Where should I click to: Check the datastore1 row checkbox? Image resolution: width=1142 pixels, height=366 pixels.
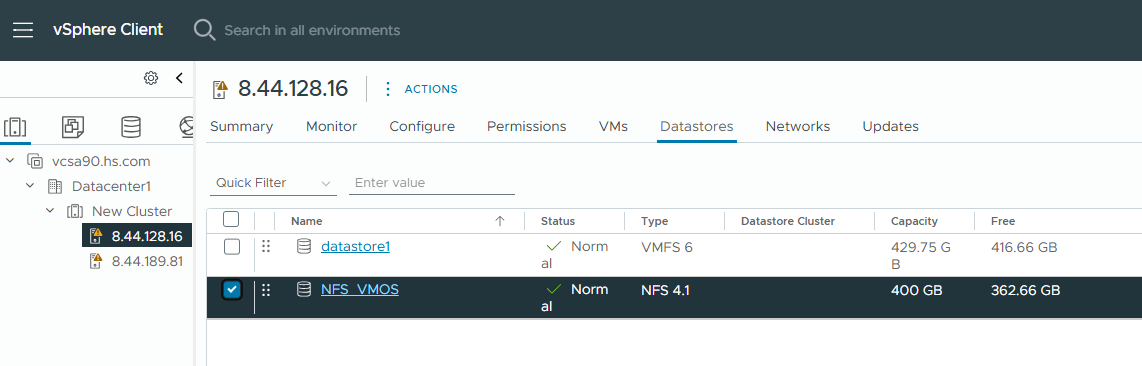tap(232, 247)
